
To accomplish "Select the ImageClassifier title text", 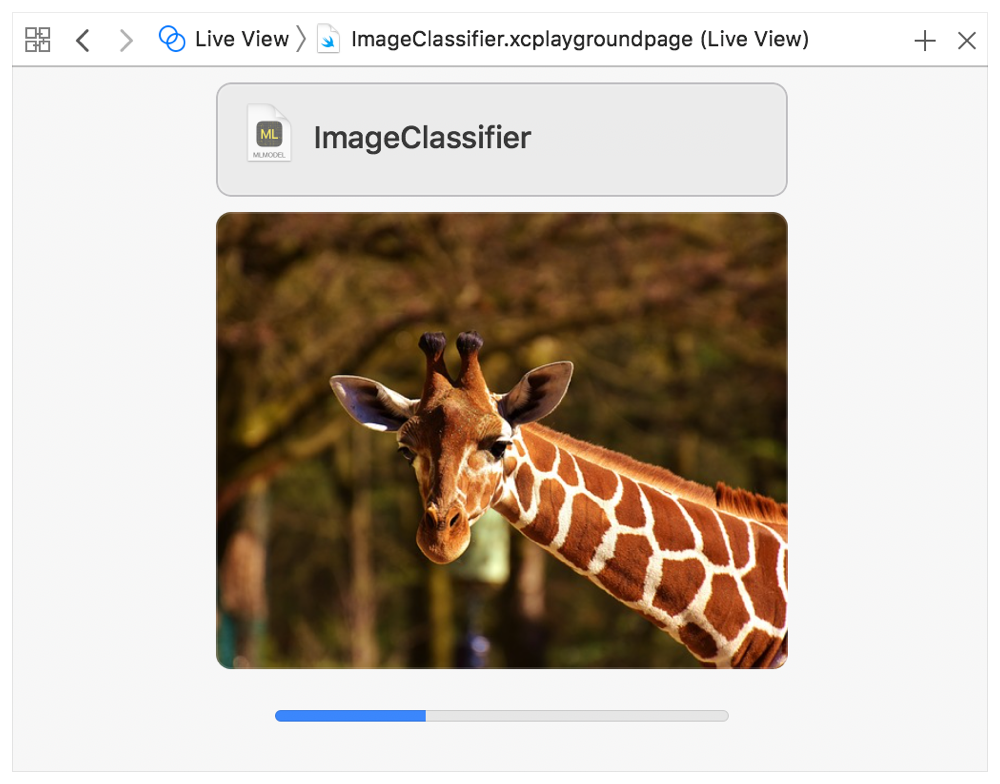I will coord(422,138).
